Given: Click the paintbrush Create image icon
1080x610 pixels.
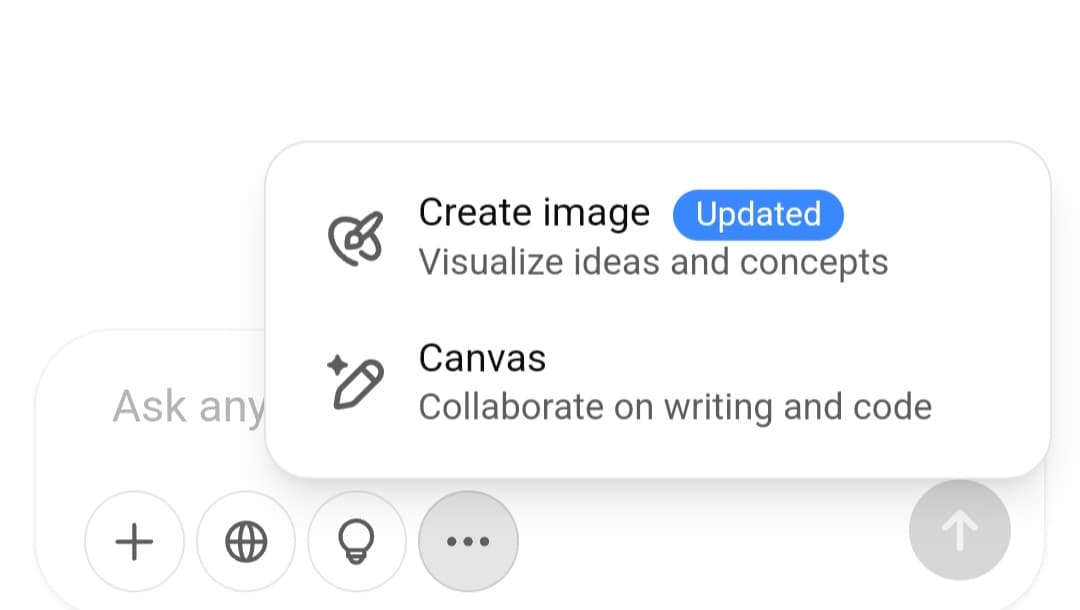Looking at the screenshot, I should tap(356, 238).
